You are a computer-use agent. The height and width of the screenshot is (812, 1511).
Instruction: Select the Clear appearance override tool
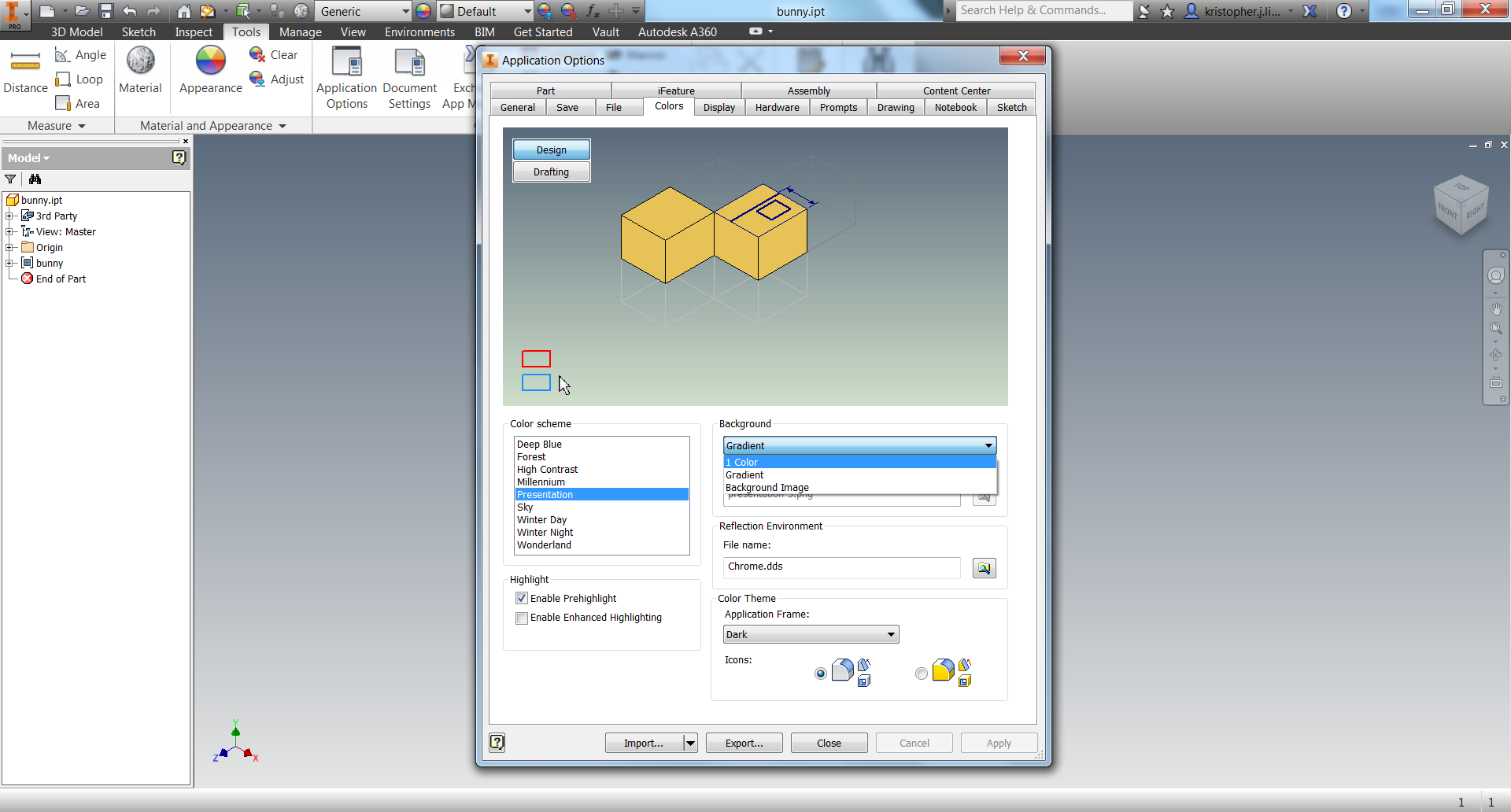273,54
